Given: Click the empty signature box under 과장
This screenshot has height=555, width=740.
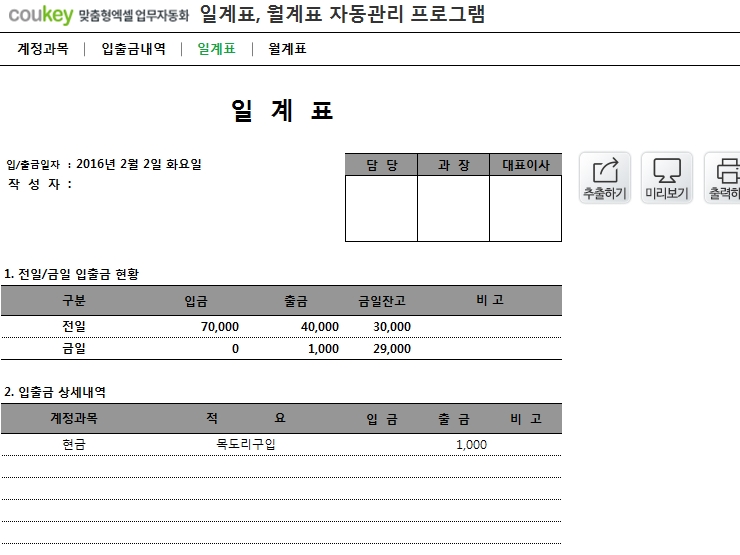Looking at the screenshot, I should (454, 209).
